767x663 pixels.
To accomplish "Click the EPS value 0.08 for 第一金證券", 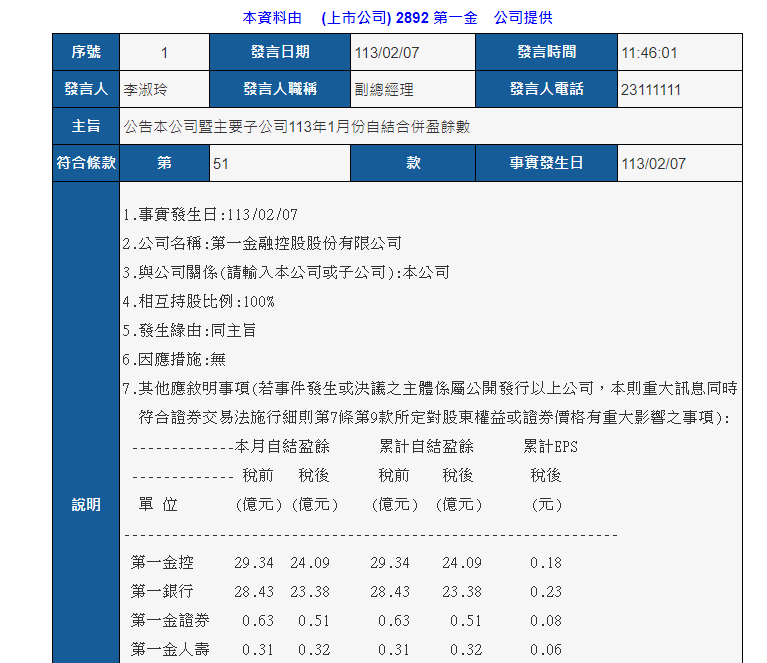I will [546, 620].
